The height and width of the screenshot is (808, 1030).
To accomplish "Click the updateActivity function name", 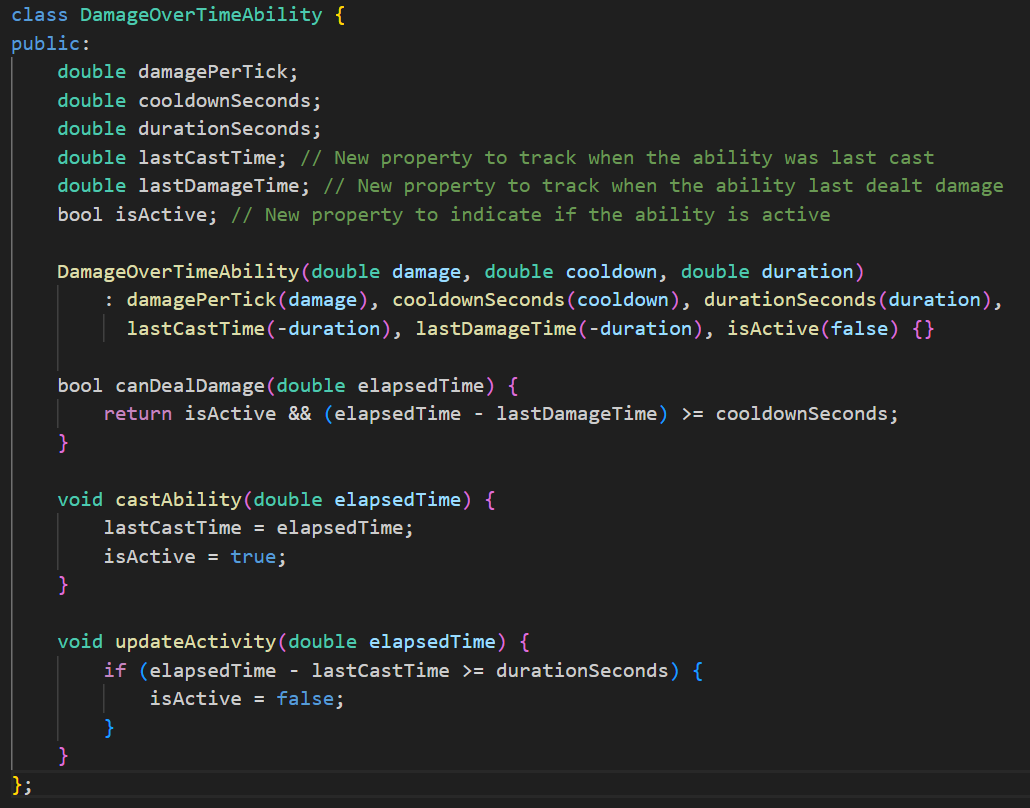I will [x=196, y=641].
